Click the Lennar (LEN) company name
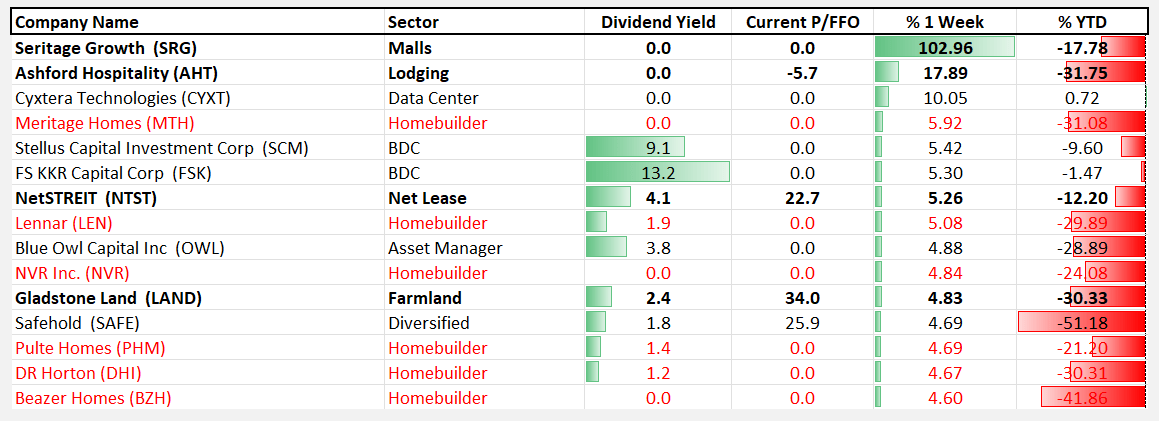 point(64,223)
